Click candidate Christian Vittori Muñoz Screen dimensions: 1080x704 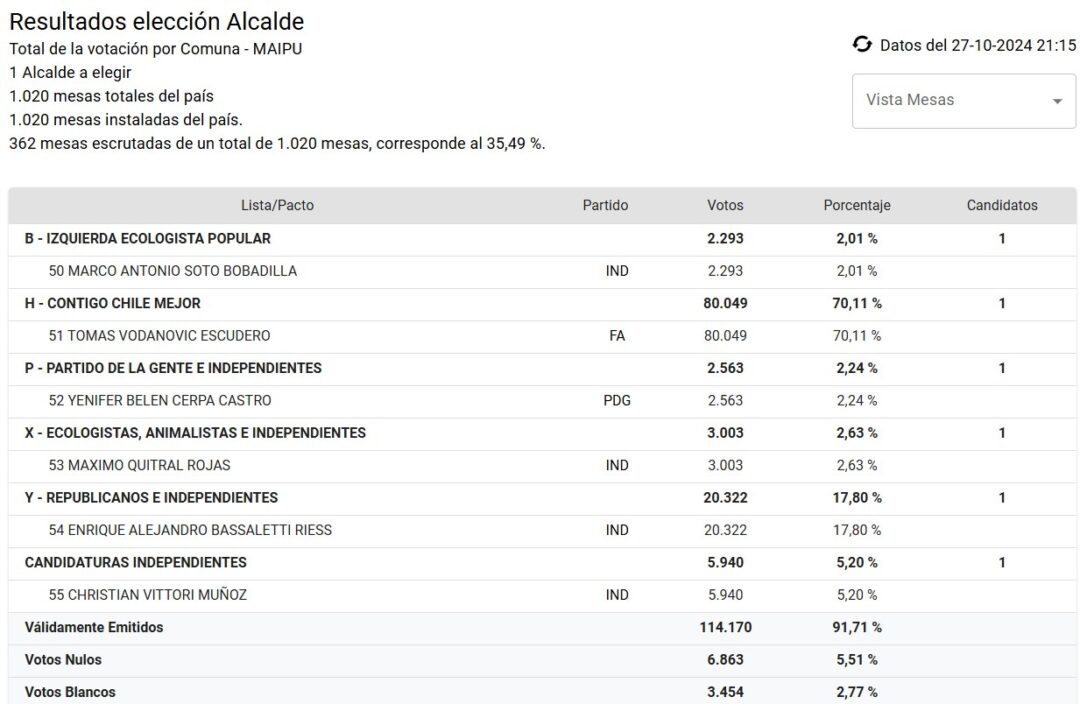pyautogui.click(x=147, y=595)
